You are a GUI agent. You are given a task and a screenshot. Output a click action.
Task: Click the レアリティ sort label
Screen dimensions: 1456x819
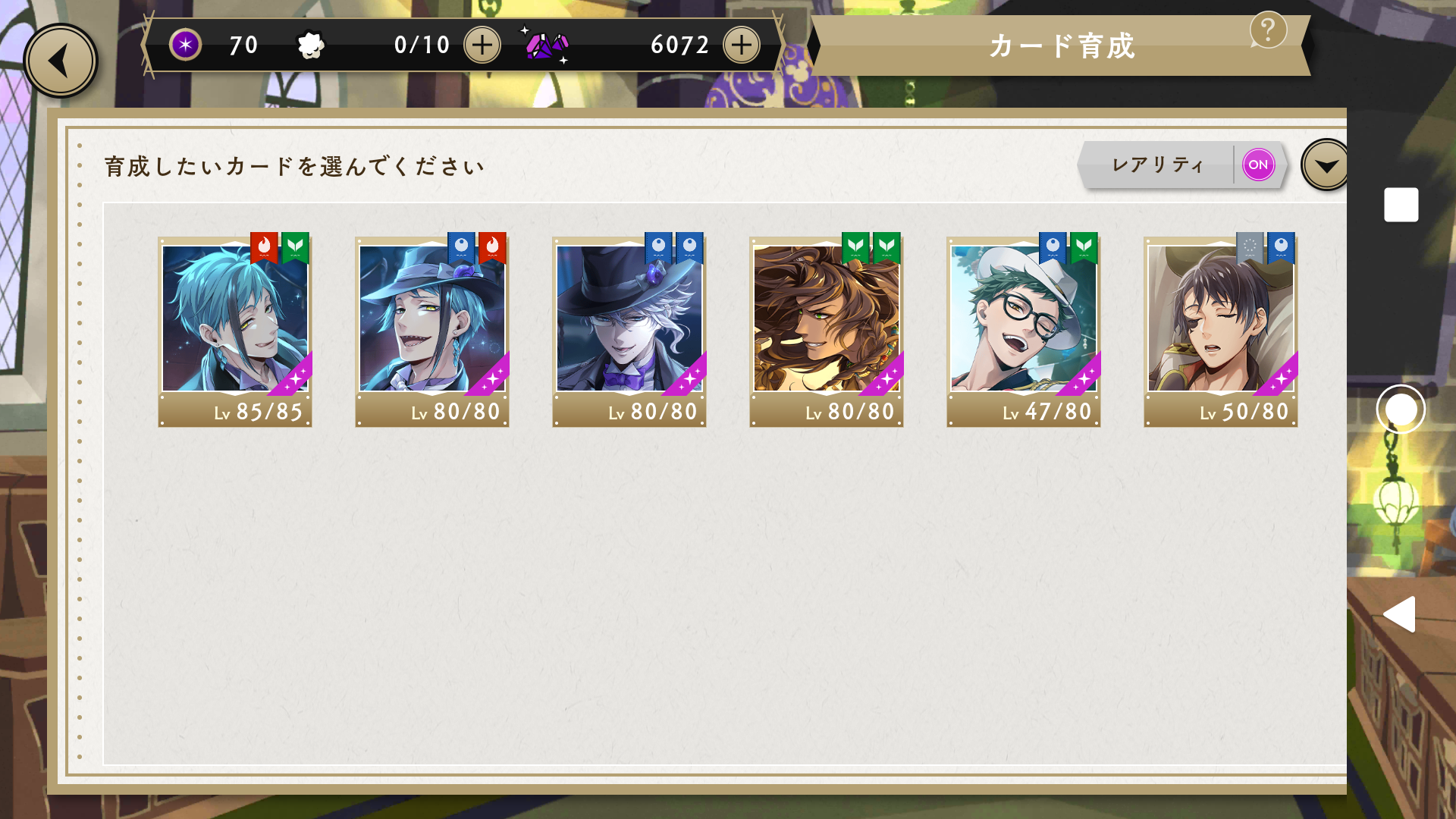click(1158, 165)
